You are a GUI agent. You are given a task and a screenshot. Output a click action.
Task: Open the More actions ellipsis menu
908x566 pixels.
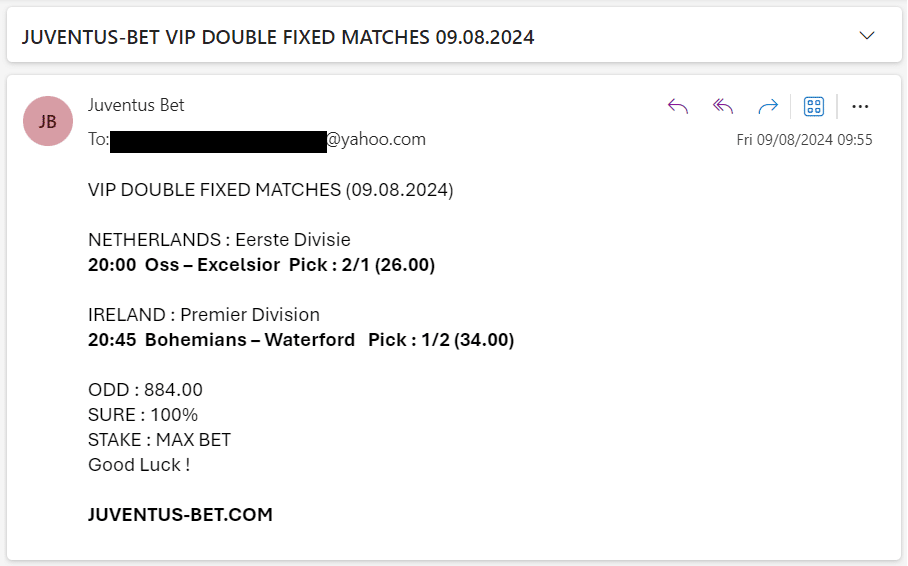860,107
